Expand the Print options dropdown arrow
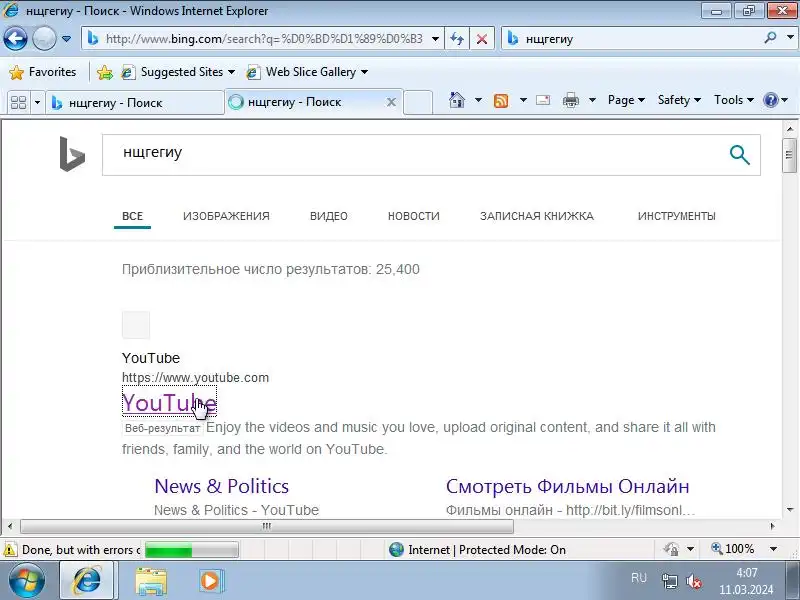The width and height of the screenshot is (800, 600). 592,100
